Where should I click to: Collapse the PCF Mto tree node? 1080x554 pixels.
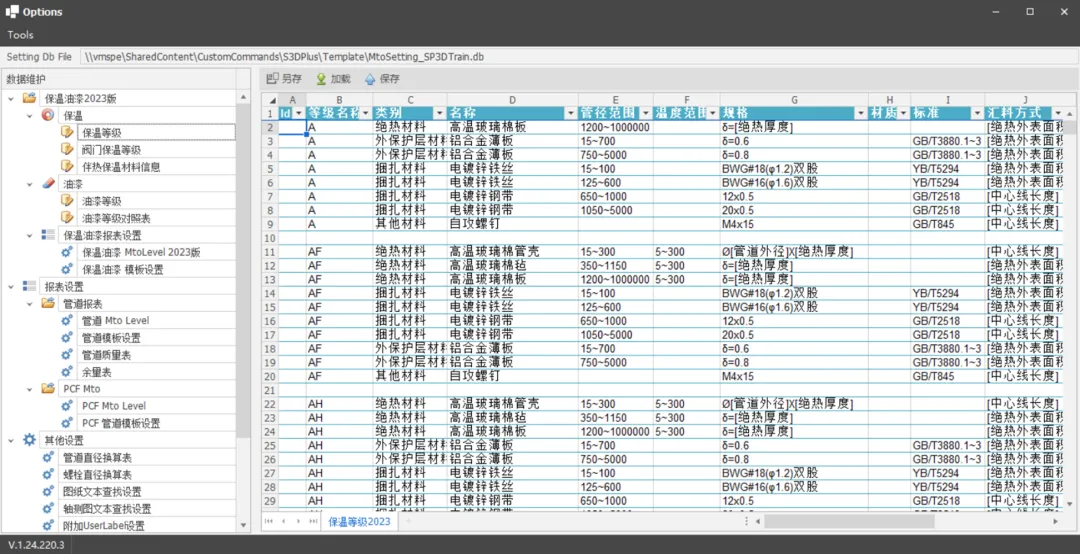point(30,389)
